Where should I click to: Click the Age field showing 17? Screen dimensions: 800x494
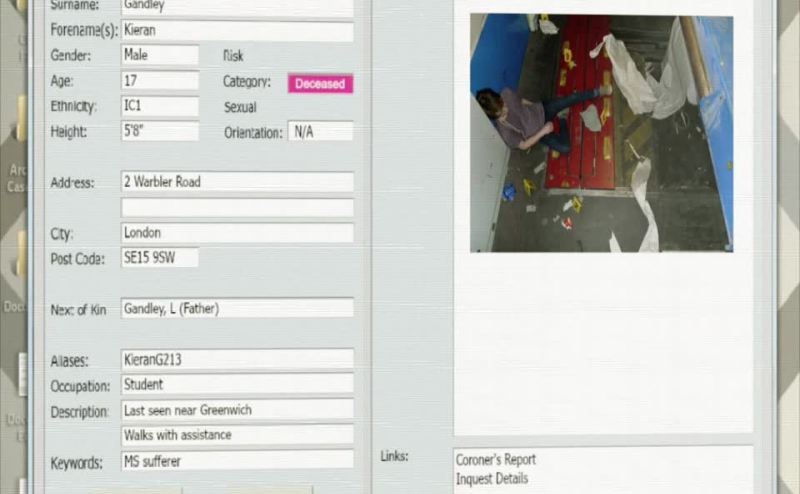(x=160, y=81)
